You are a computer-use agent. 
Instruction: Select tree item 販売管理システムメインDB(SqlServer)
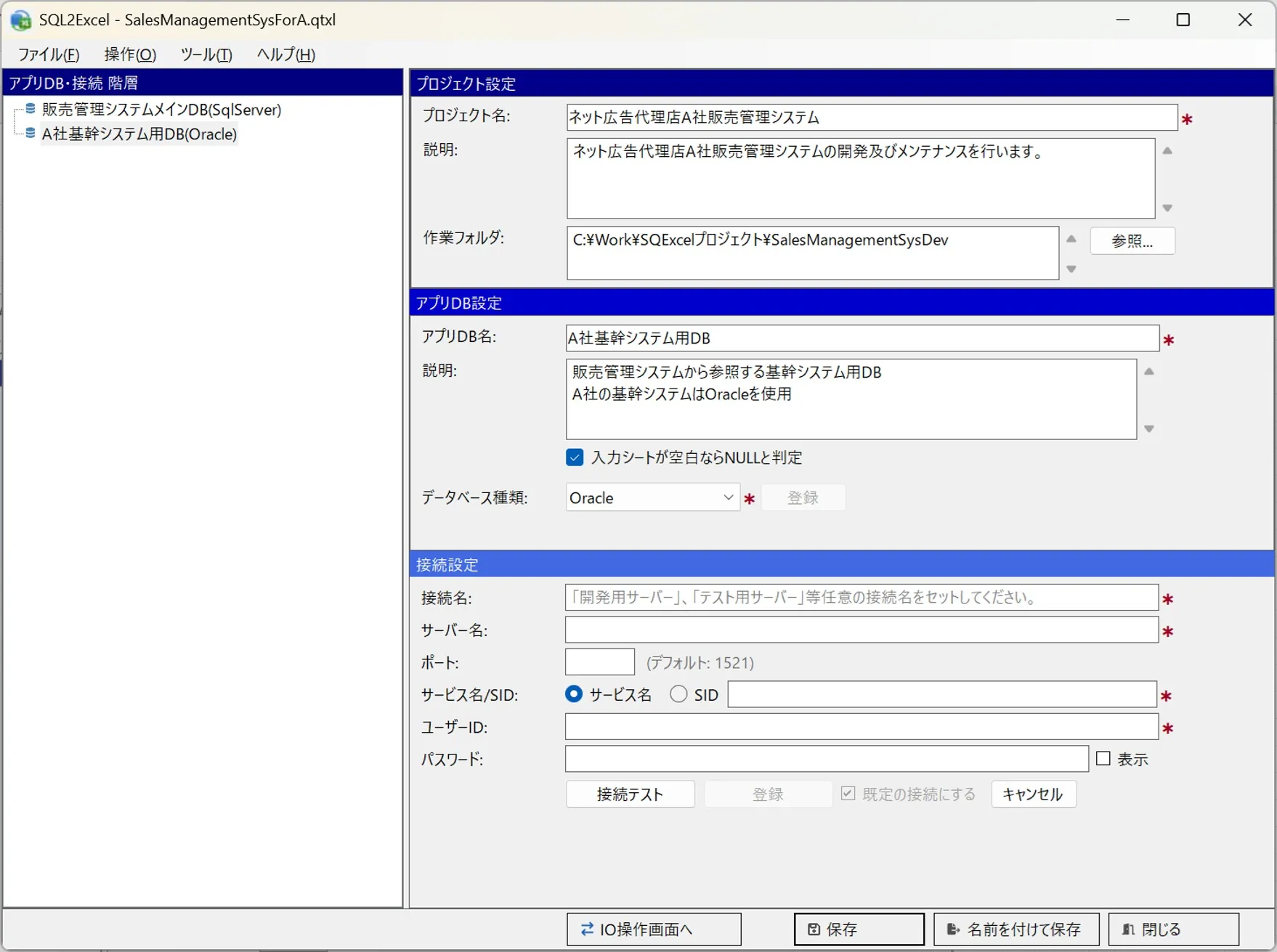point(161,109)
